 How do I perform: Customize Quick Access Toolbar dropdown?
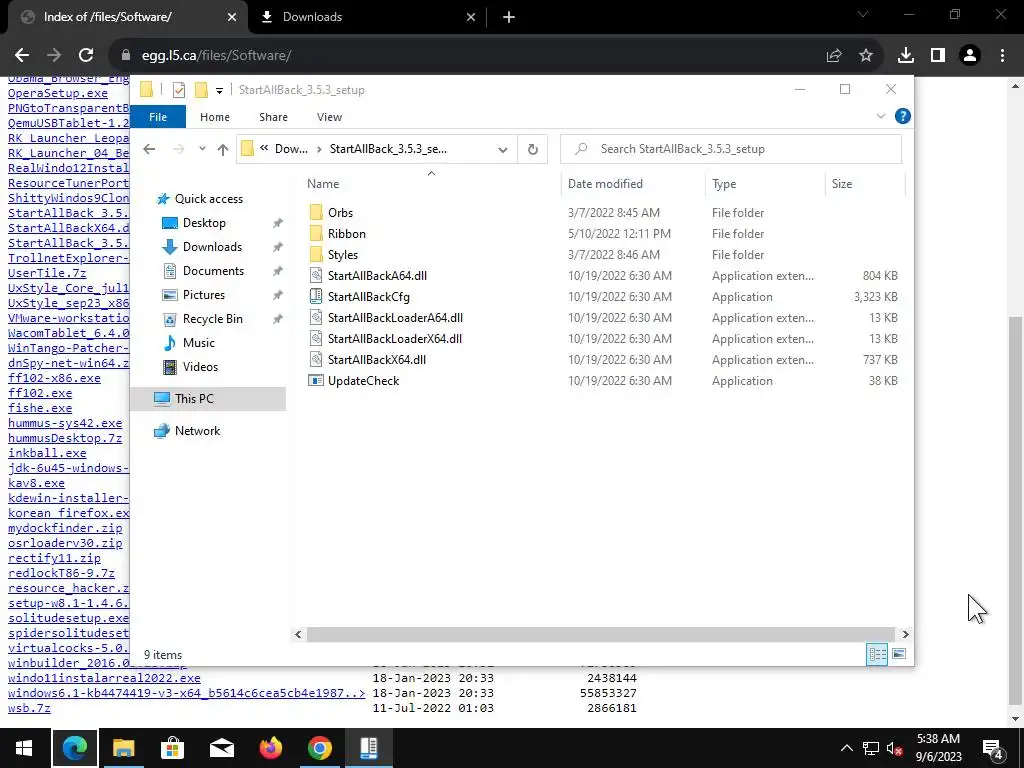pyautogui.click(x=219, y=91)
